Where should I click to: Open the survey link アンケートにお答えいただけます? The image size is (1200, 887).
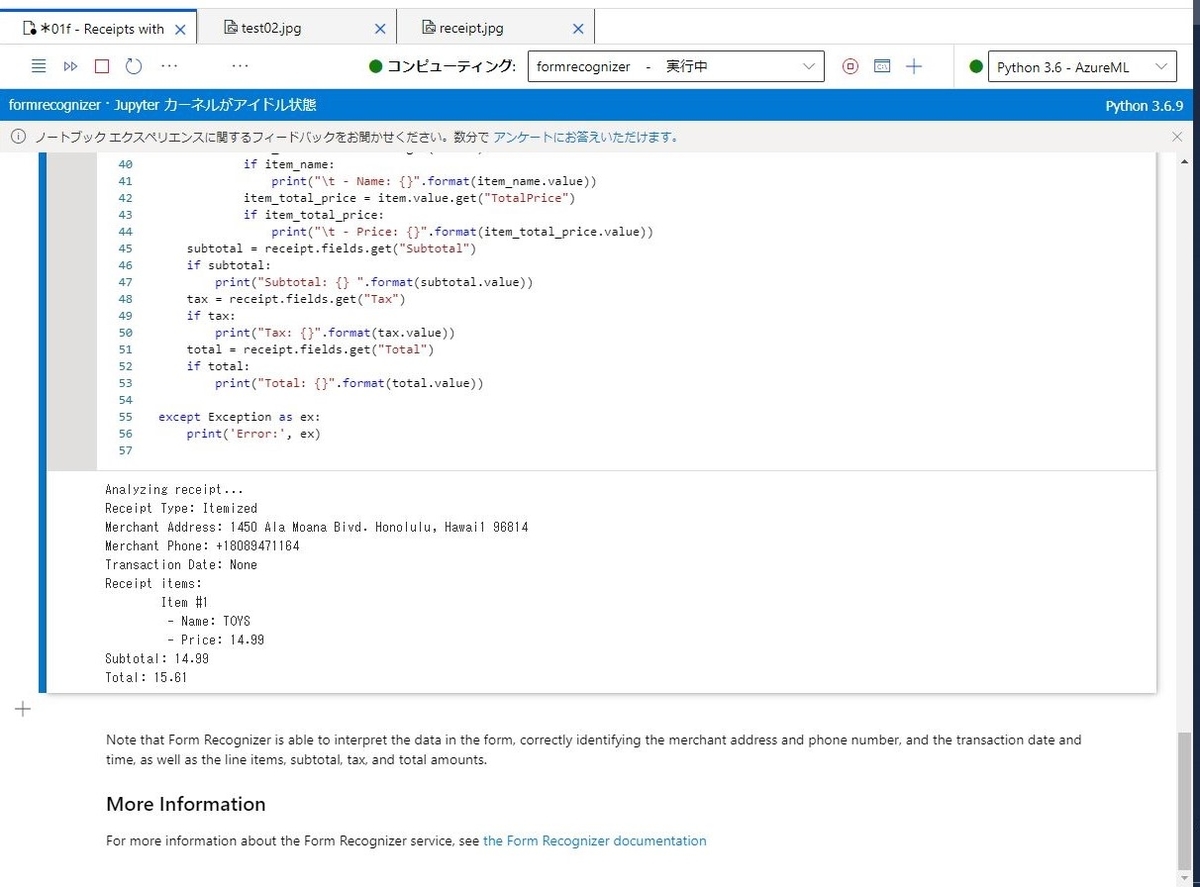tap(587, 137)
